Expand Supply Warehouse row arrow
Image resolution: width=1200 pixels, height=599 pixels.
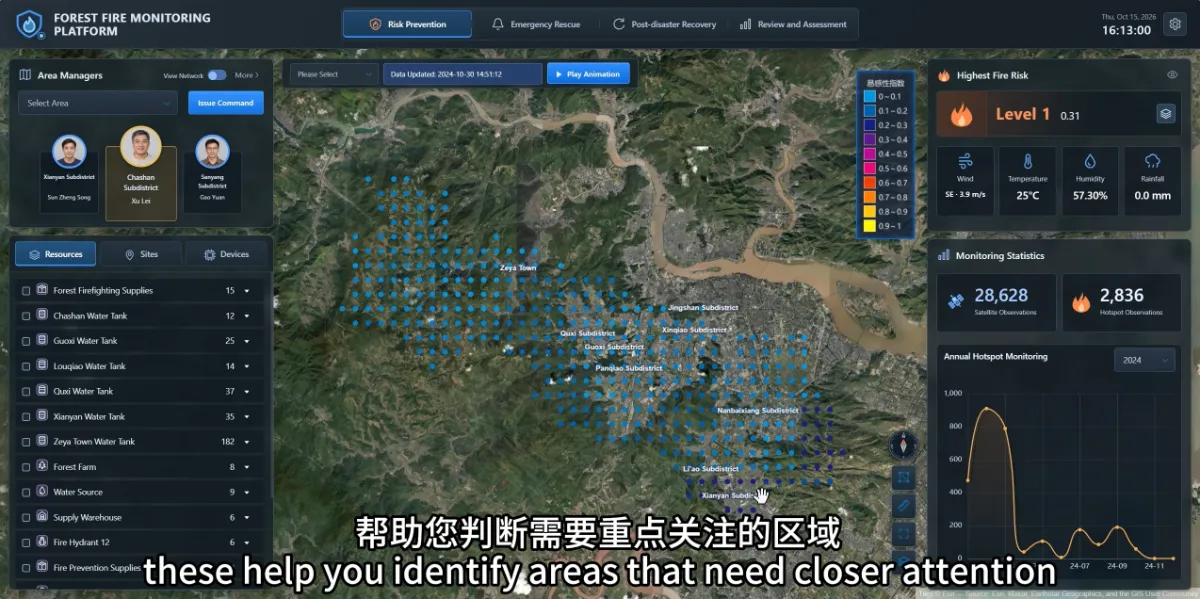[x=247, y=517]
